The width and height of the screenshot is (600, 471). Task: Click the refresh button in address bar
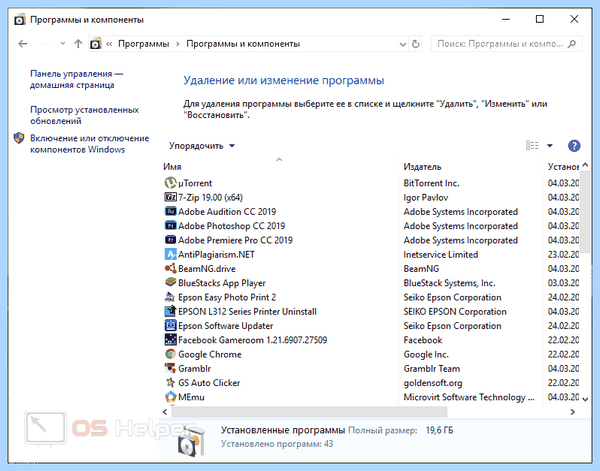click(x=416, y=44)
